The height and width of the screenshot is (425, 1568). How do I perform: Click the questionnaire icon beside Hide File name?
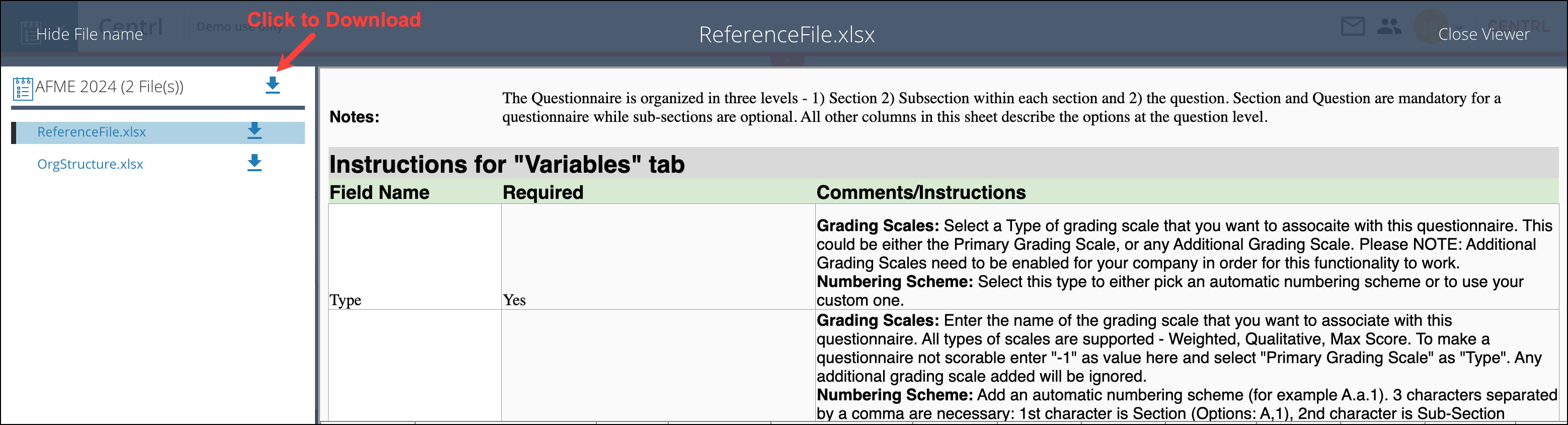pyautogui.click(x=31, y=32)
